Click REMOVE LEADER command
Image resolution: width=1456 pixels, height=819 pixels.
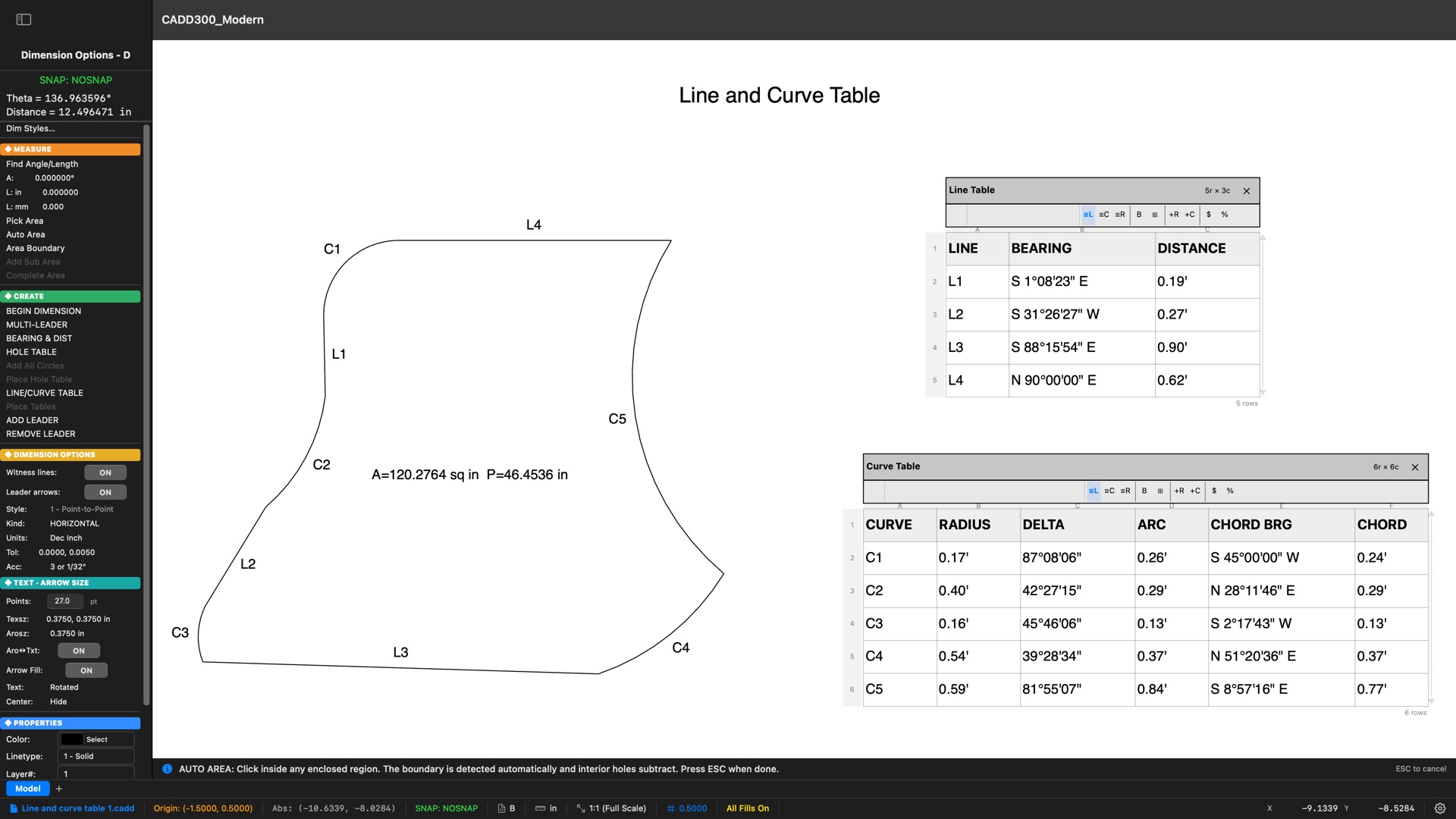41,435
